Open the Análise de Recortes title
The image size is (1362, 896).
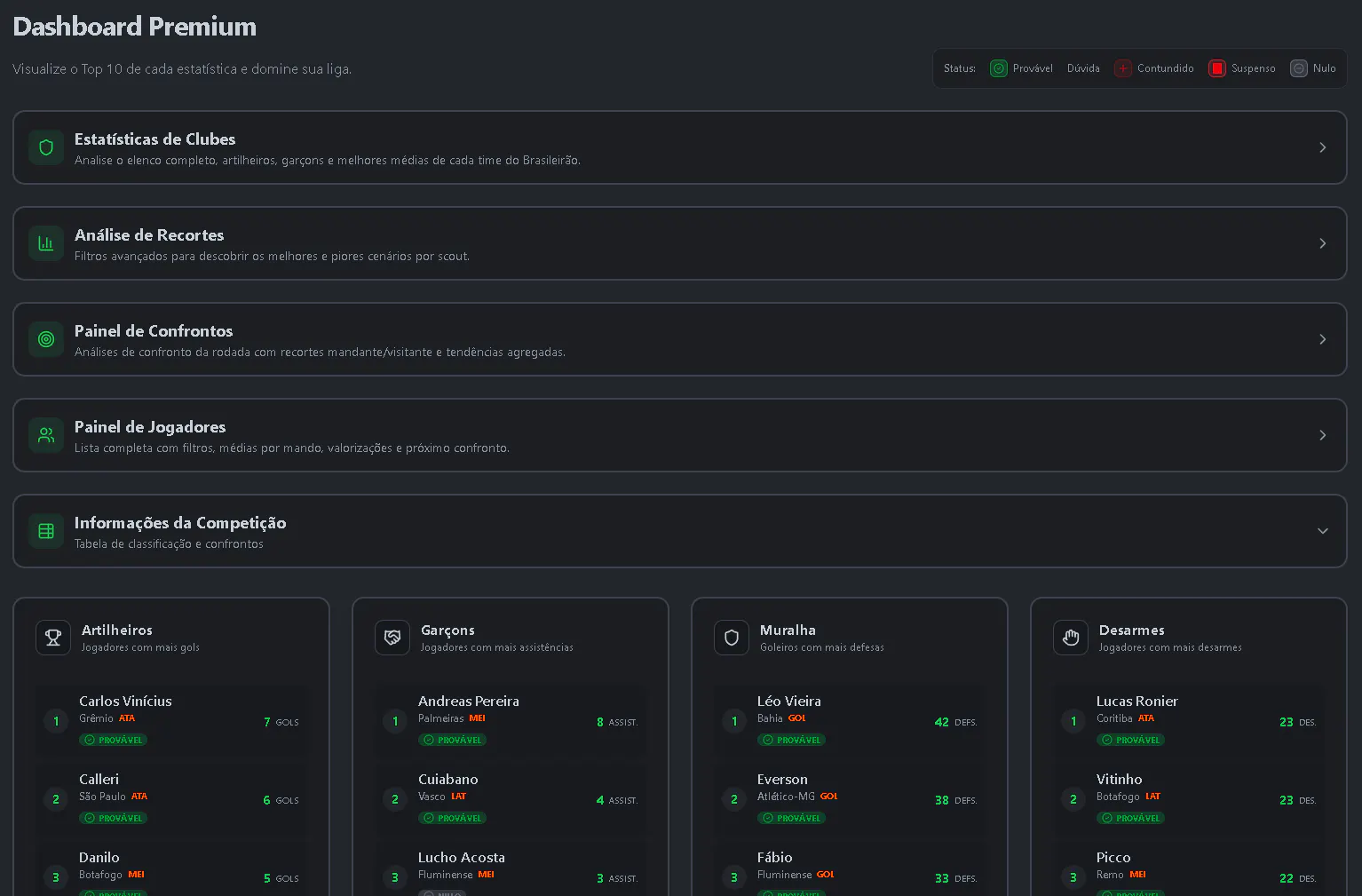(x=149, y=235)
